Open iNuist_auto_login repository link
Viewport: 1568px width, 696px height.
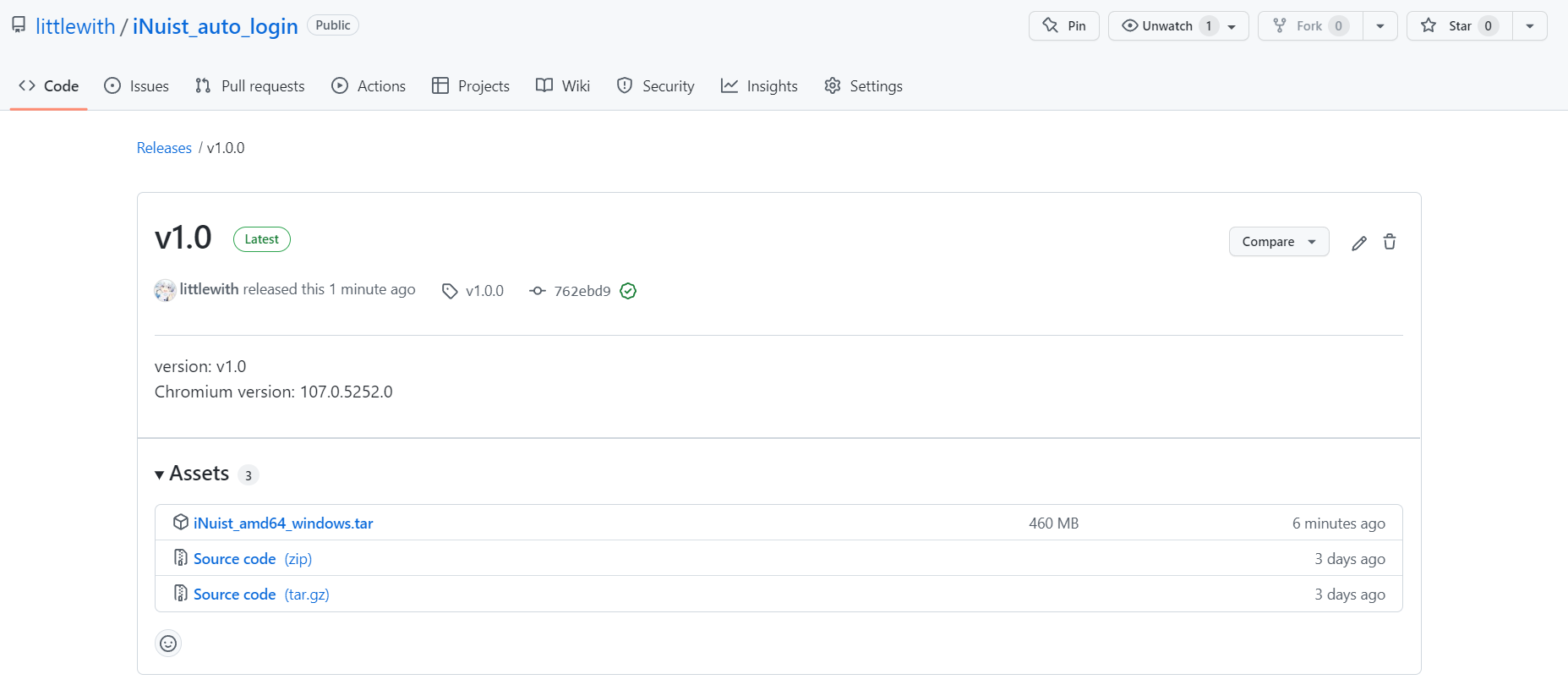click(x=215, y=26)
